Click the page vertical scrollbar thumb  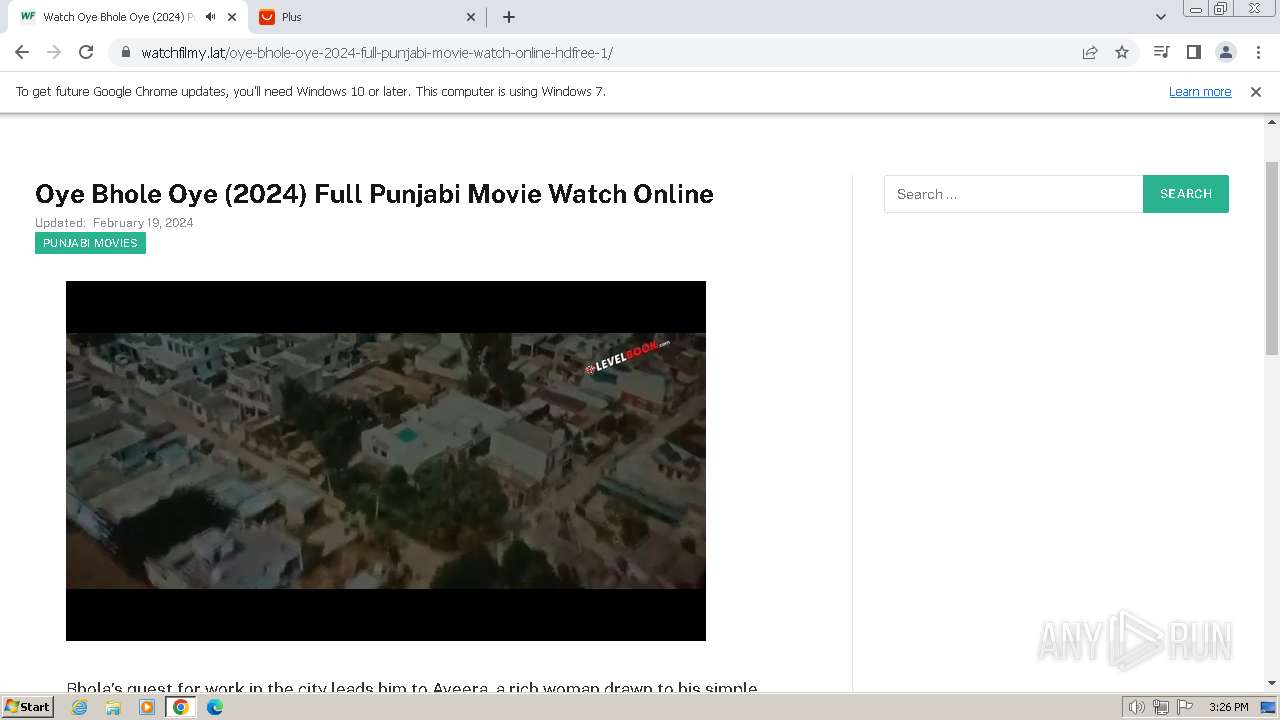1272,257
